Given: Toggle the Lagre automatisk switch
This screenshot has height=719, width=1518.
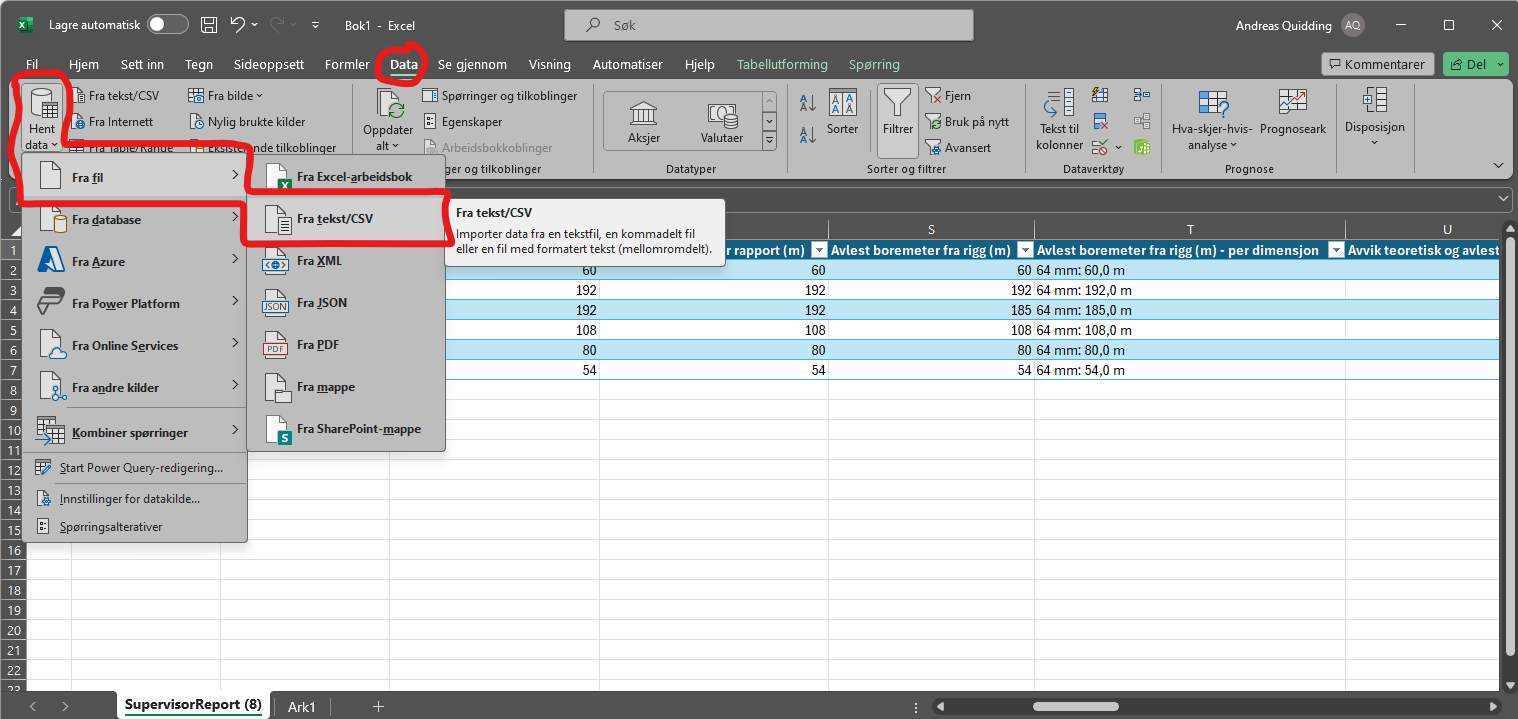Looking at the screenshot, I should (167, 25).
